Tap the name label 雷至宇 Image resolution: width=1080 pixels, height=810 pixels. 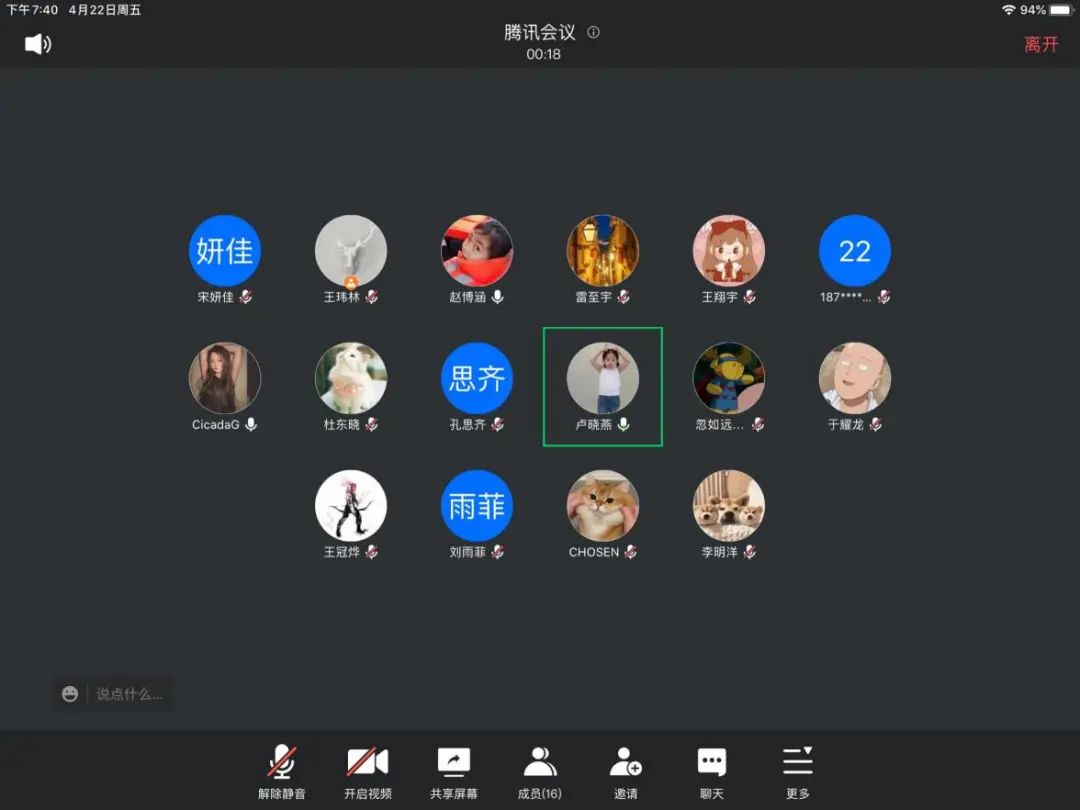(594, 297)
